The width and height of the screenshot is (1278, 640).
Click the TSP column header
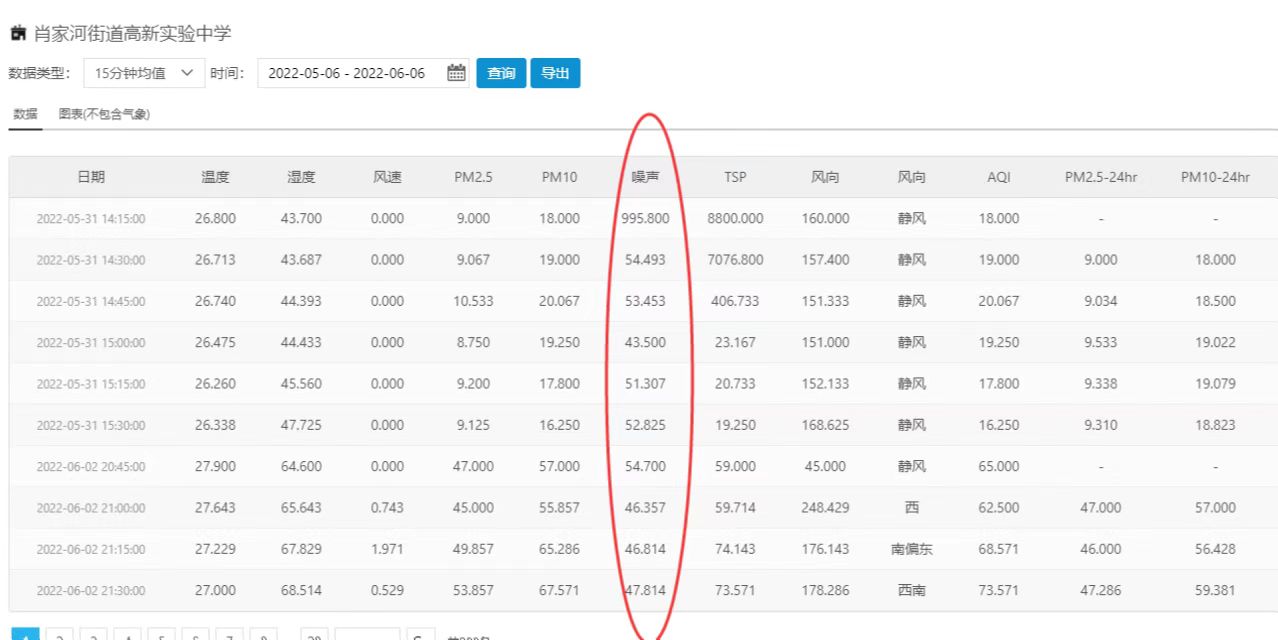click(x=735, y=177)
